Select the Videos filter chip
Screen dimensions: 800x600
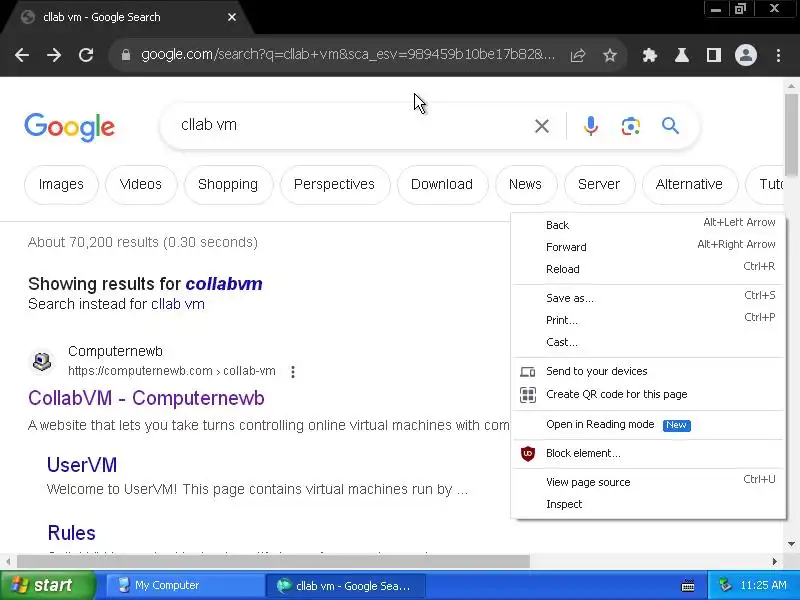(141, 184)
